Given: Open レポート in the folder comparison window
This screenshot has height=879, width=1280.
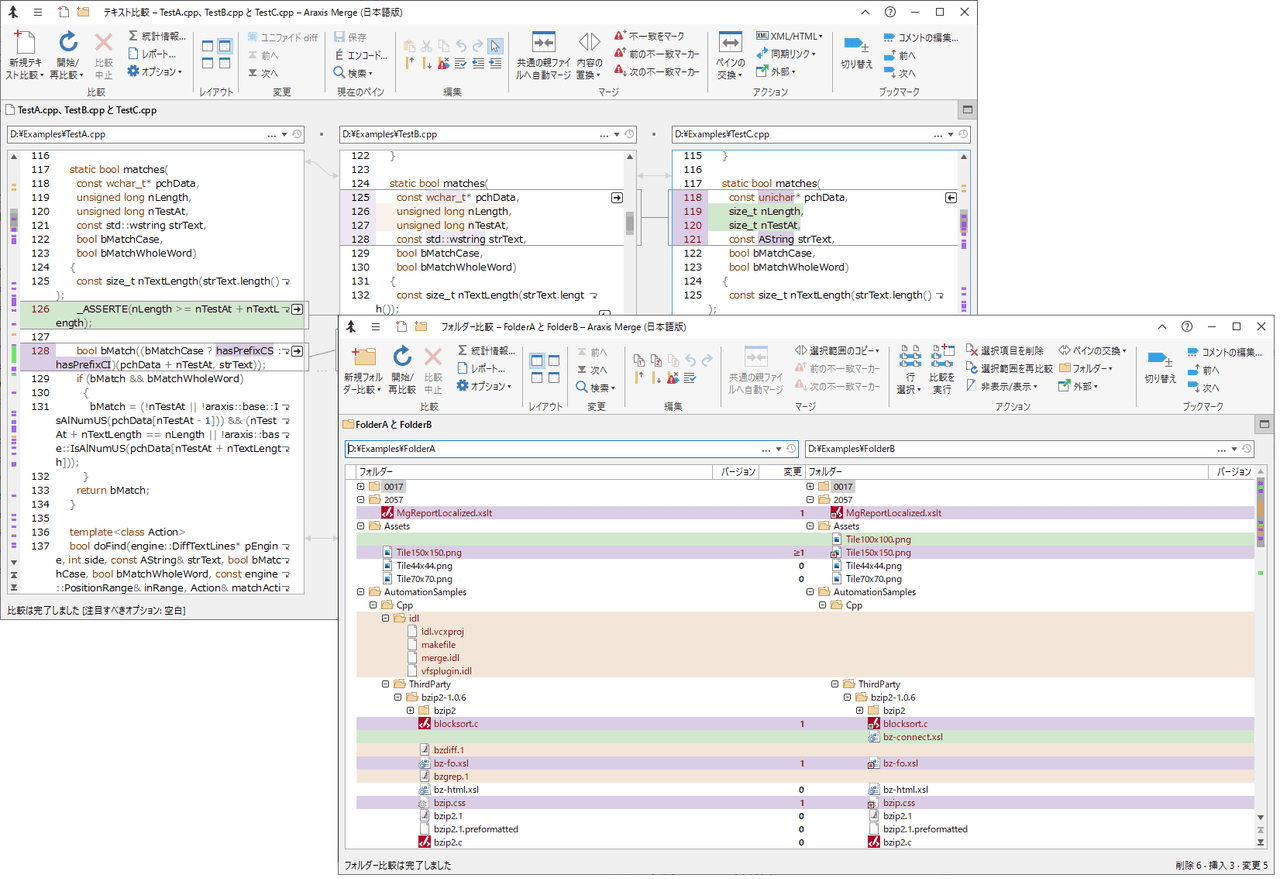Looking at the screenshot, I should 482,369.
